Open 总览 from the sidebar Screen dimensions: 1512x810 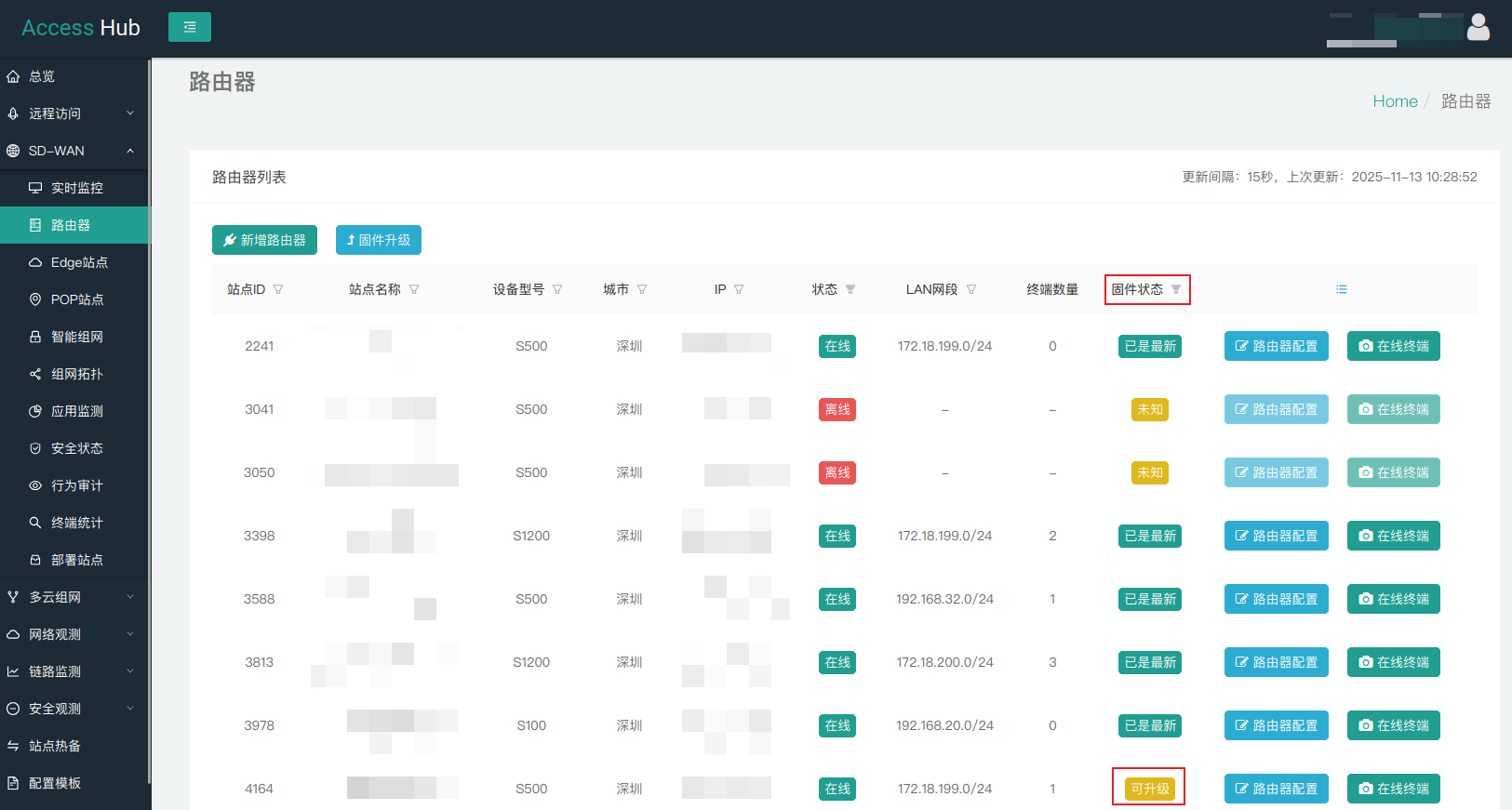[x=74, y=76]
